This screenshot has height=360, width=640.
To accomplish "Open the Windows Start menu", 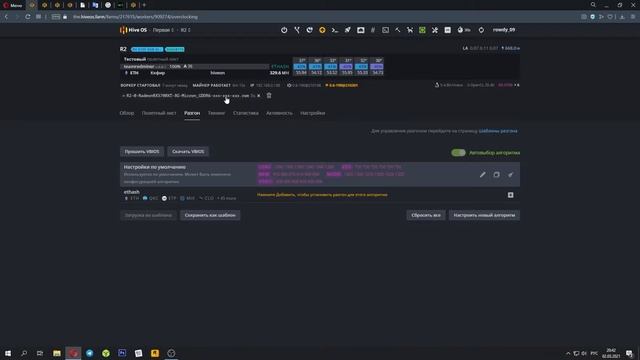I will coord(8,353).
